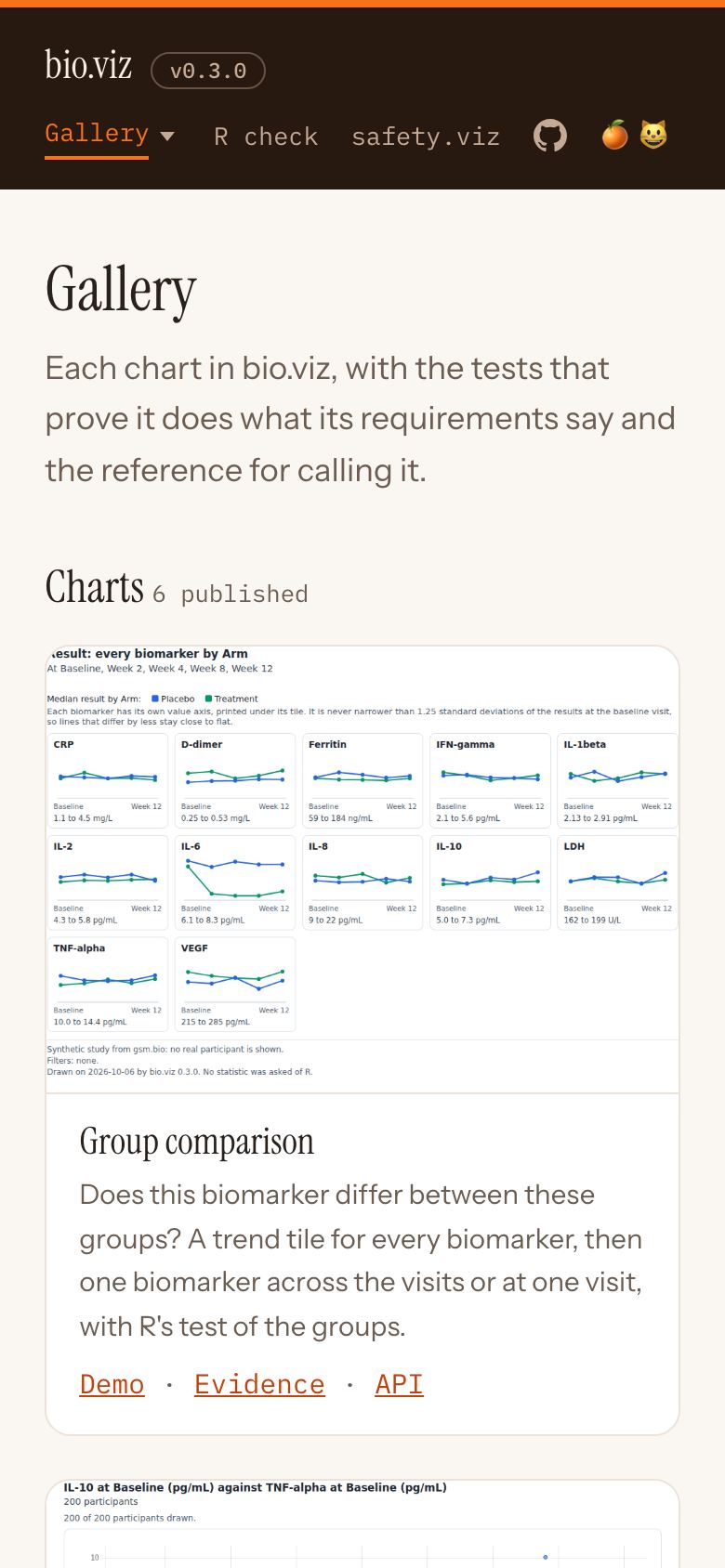Open the Group comparison Evidence link
This screenshot has width=725, height=1568.
point(259,1384)
